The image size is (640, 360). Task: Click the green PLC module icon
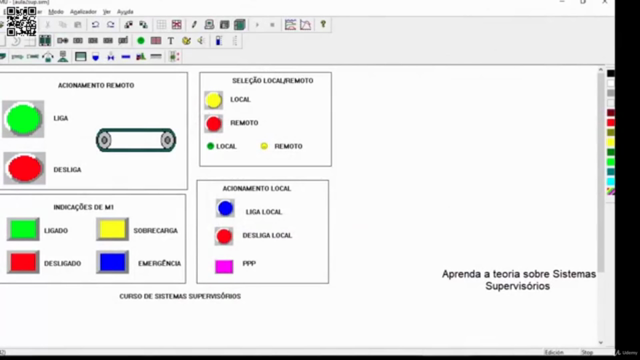tap(240, 25)
